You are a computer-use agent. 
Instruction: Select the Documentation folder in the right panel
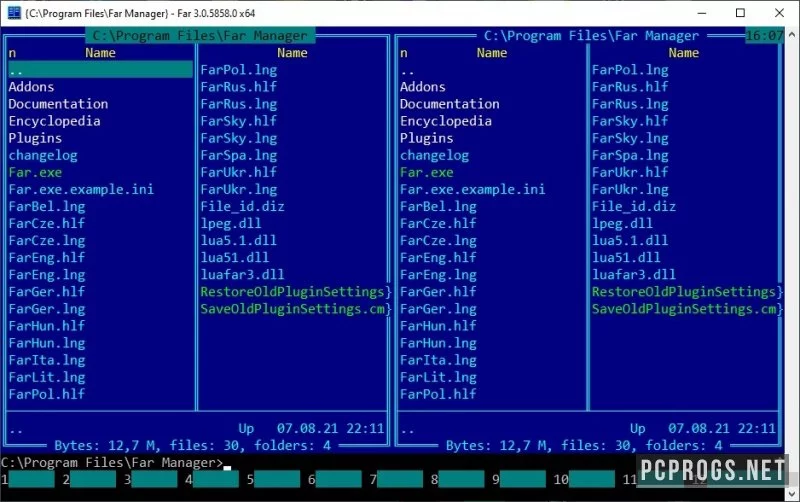(449, 104)
